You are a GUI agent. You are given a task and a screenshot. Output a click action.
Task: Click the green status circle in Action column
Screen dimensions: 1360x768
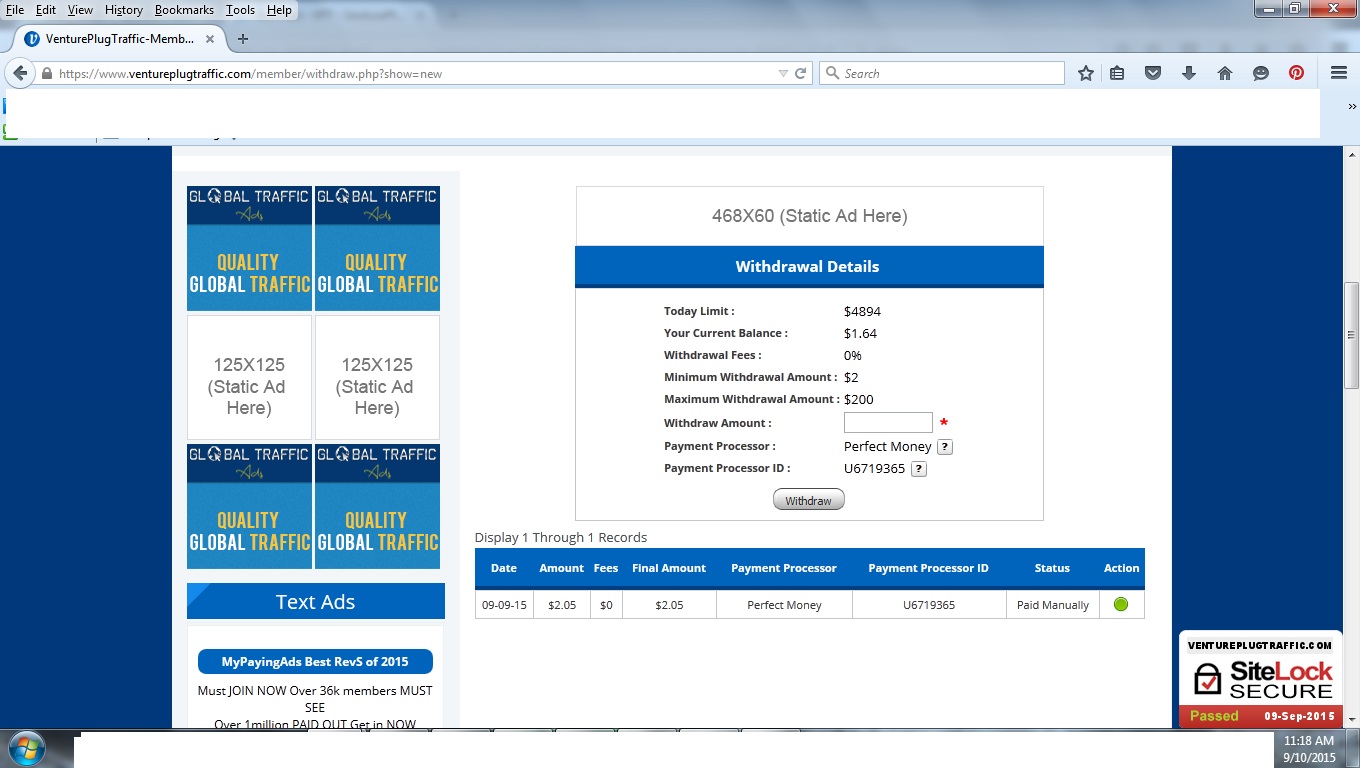tap(1121, 604)
